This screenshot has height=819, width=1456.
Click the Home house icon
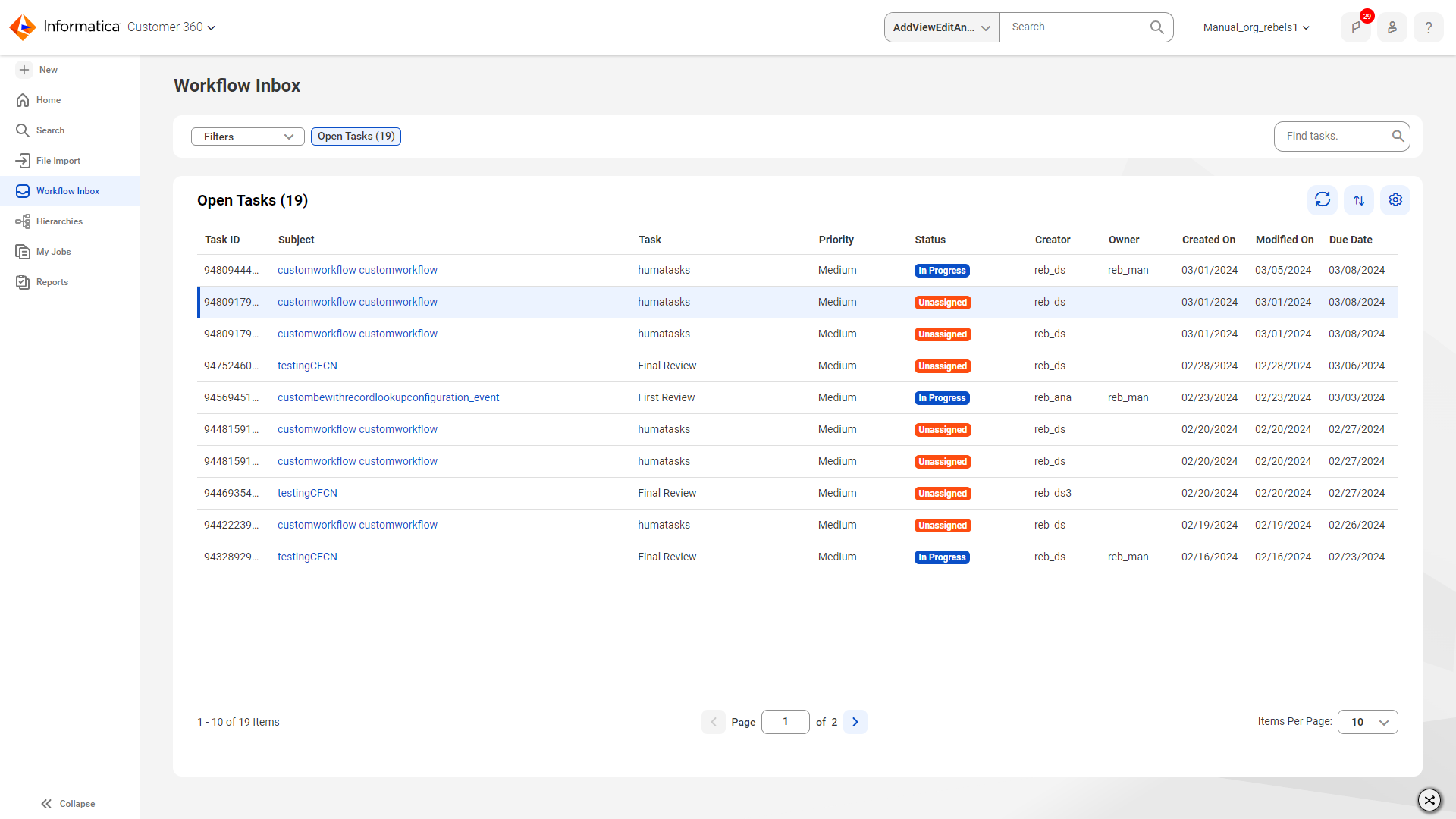23,100
